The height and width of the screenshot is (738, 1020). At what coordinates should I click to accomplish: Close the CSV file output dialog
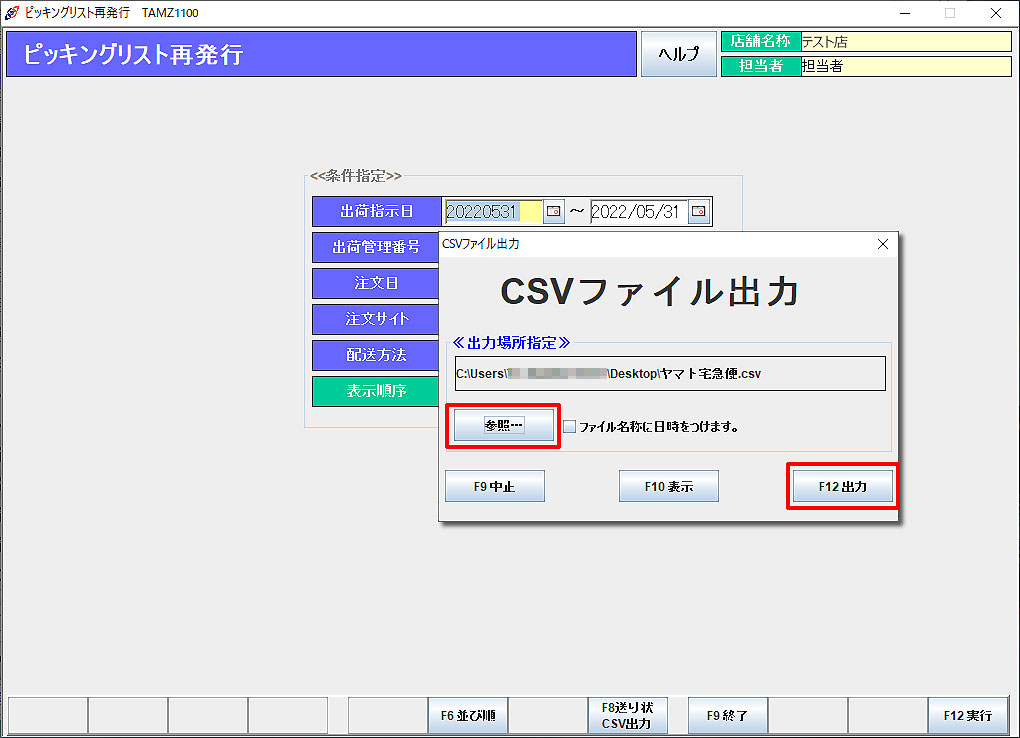coord(882,244)
